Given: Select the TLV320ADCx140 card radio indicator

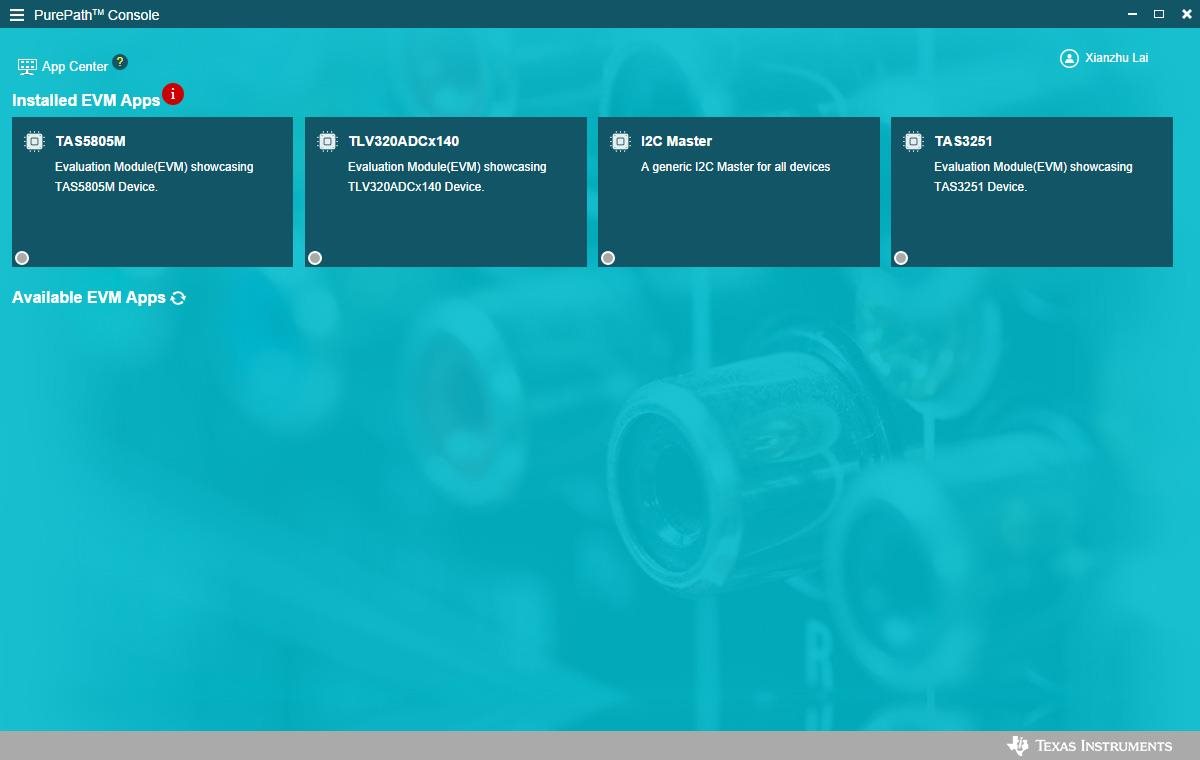Looking at the screenshot, I should [315, 258].
